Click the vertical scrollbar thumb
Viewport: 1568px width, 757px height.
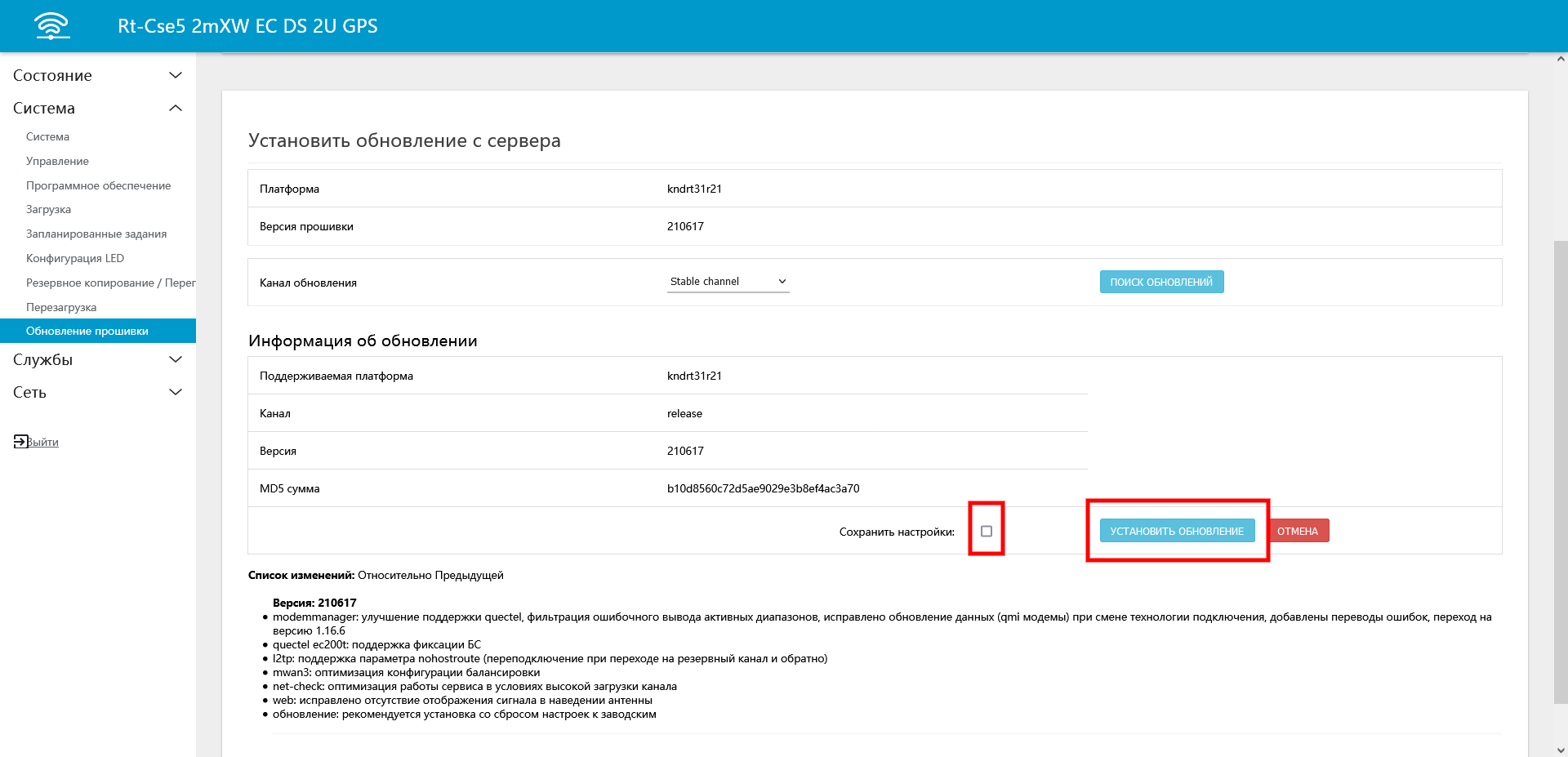pos(1561,471)
